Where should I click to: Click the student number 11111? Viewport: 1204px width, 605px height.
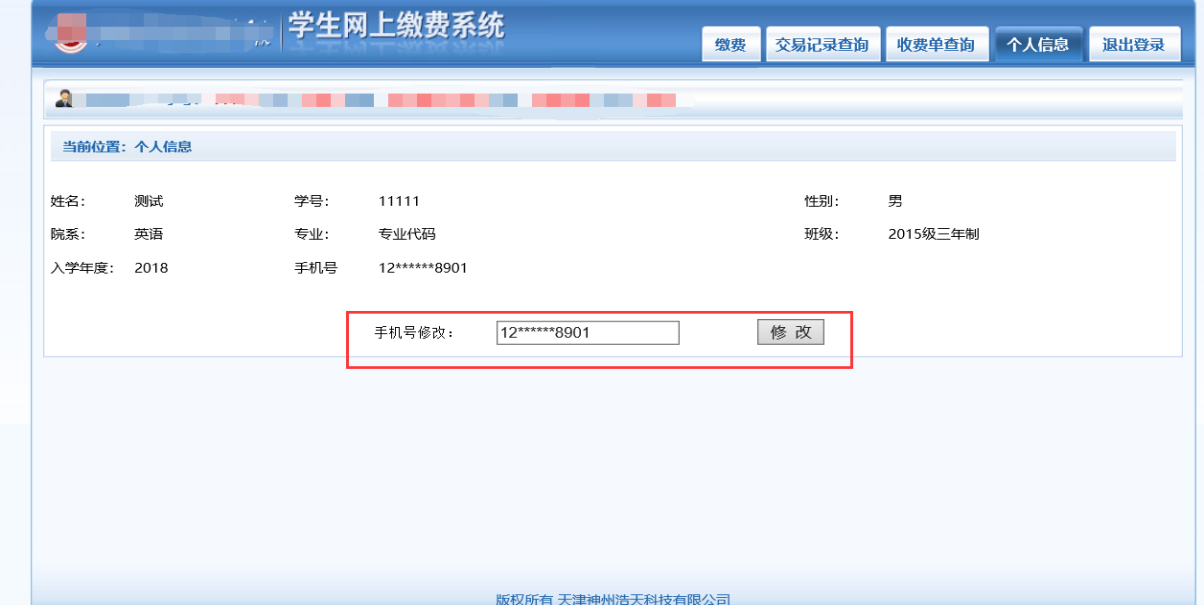point(398,201)
